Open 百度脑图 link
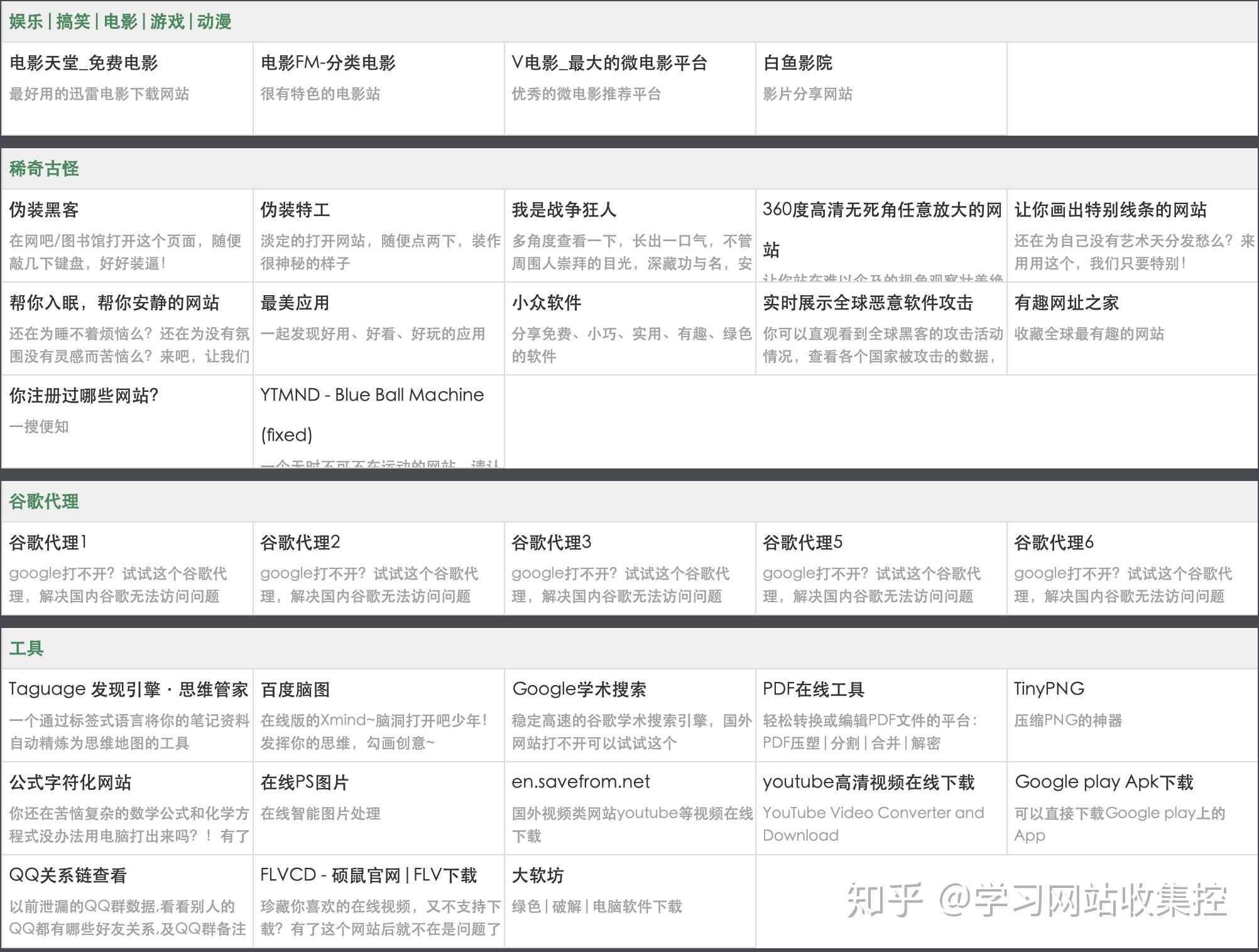 [295, 690]
